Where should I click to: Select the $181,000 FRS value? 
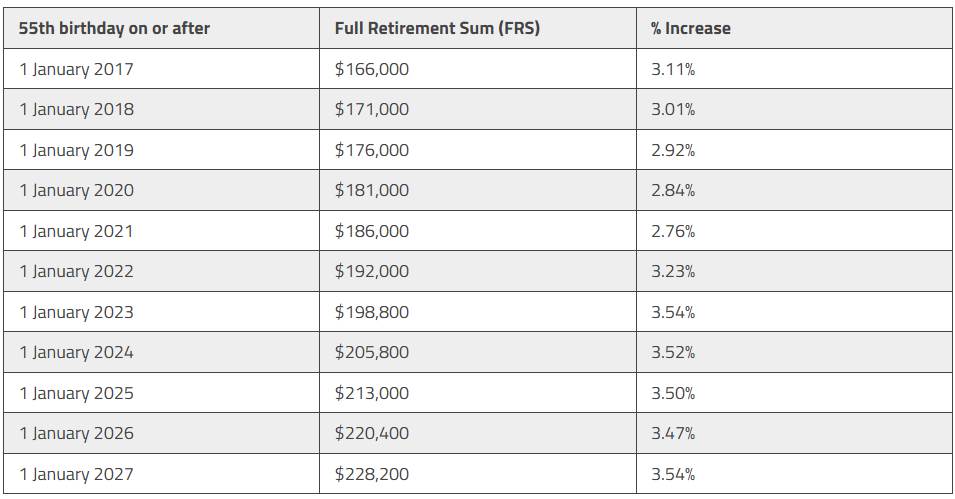(x=372, y=190)
